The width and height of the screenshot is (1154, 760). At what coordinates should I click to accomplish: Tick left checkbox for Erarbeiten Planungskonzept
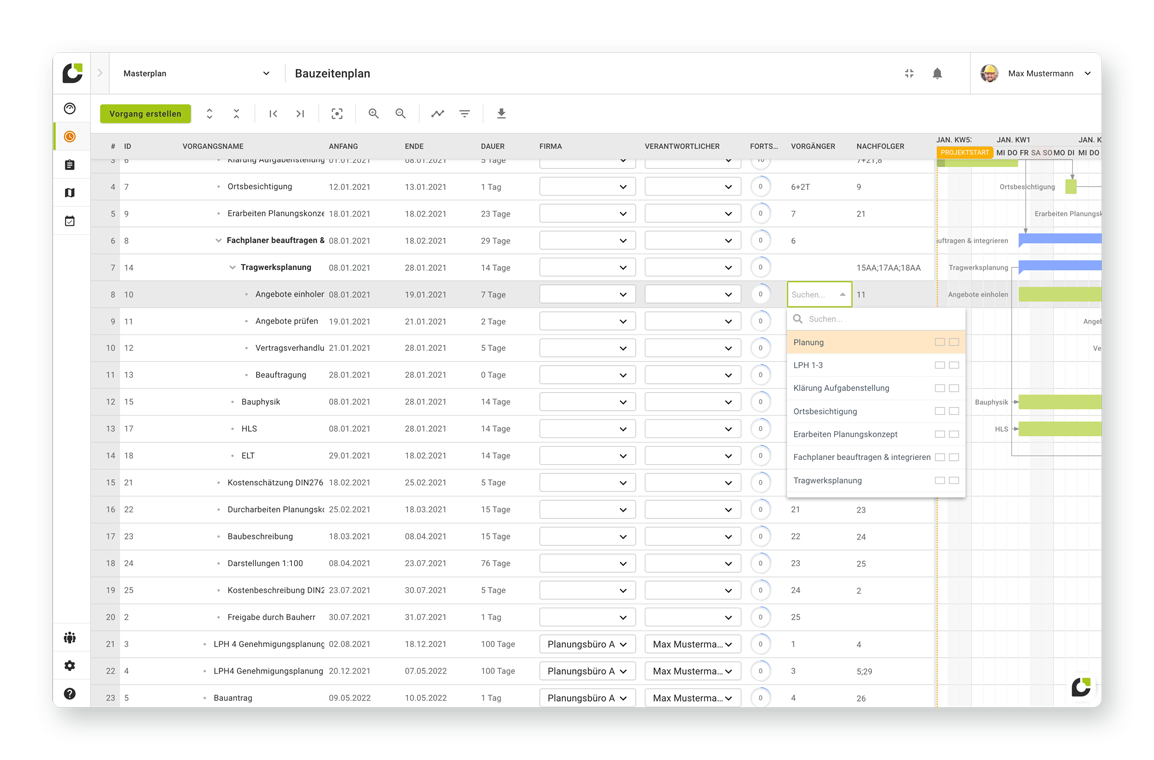(940, 434)
